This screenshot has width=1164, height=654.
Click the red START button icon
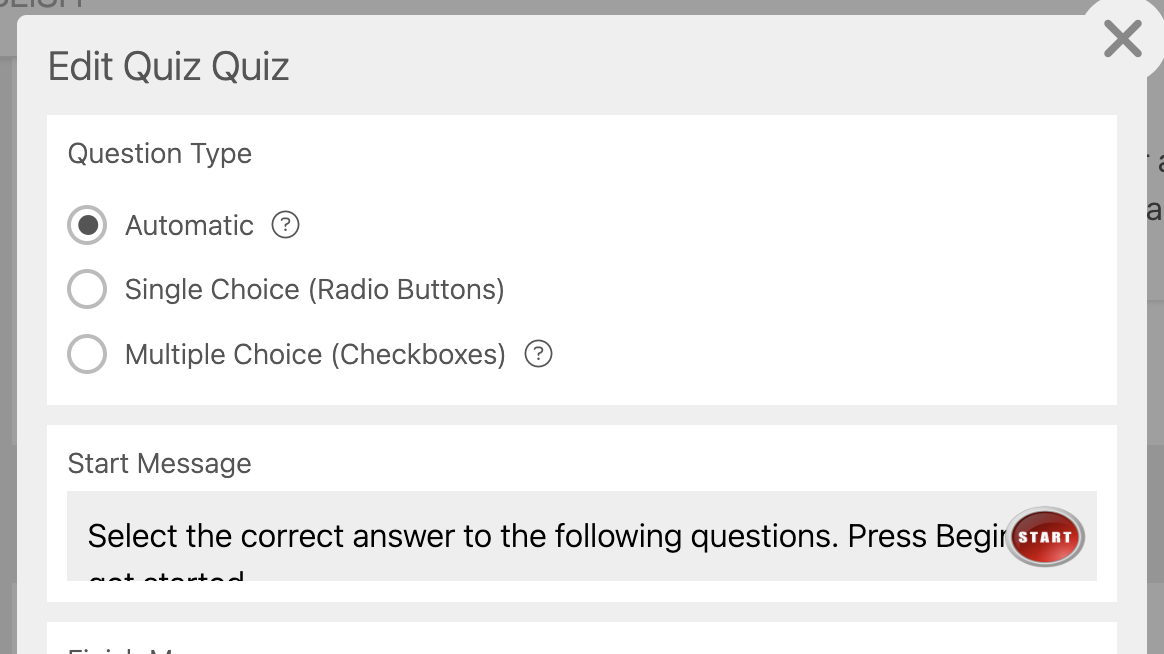1045,537
